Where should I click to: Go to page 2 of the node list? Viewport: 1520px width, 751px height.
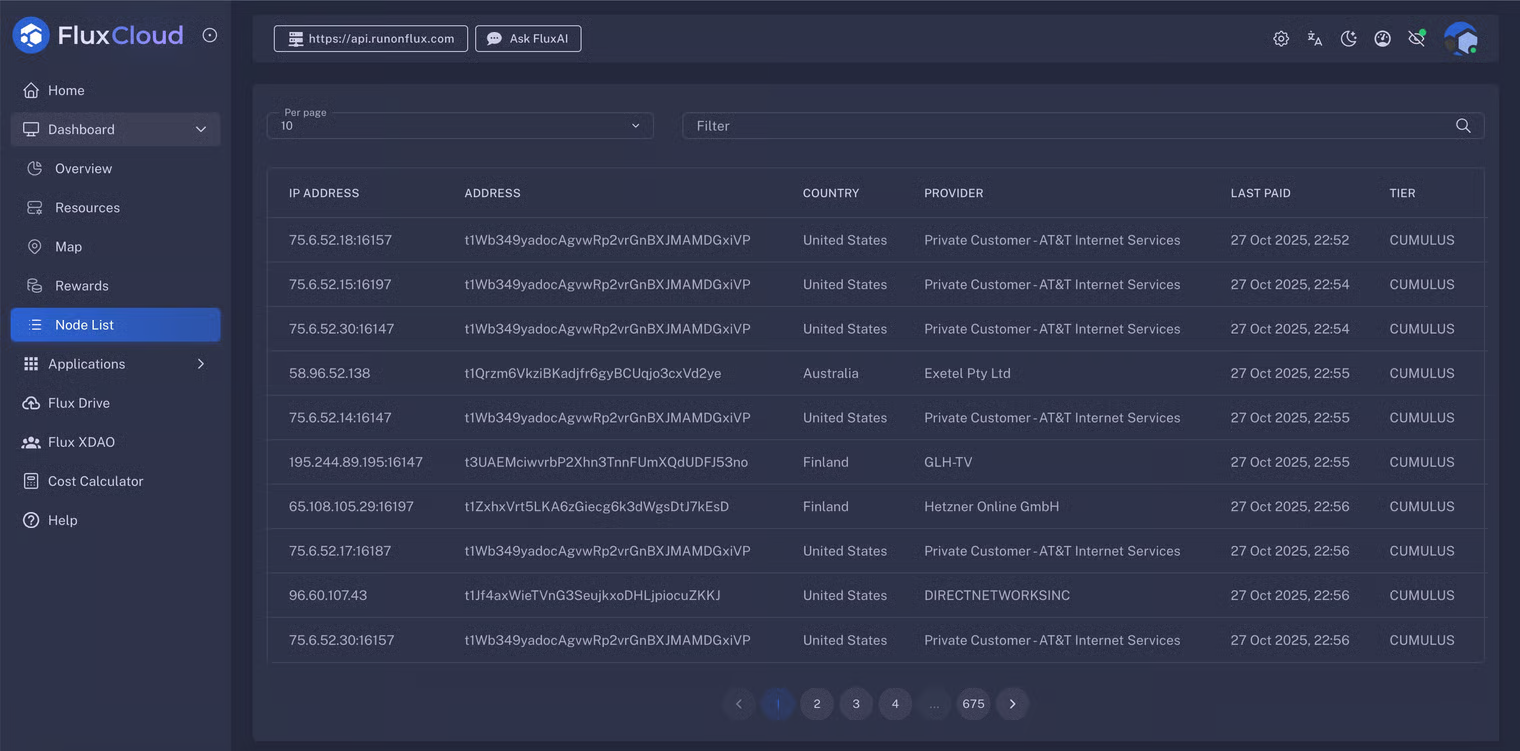click(x=817, y=704)
